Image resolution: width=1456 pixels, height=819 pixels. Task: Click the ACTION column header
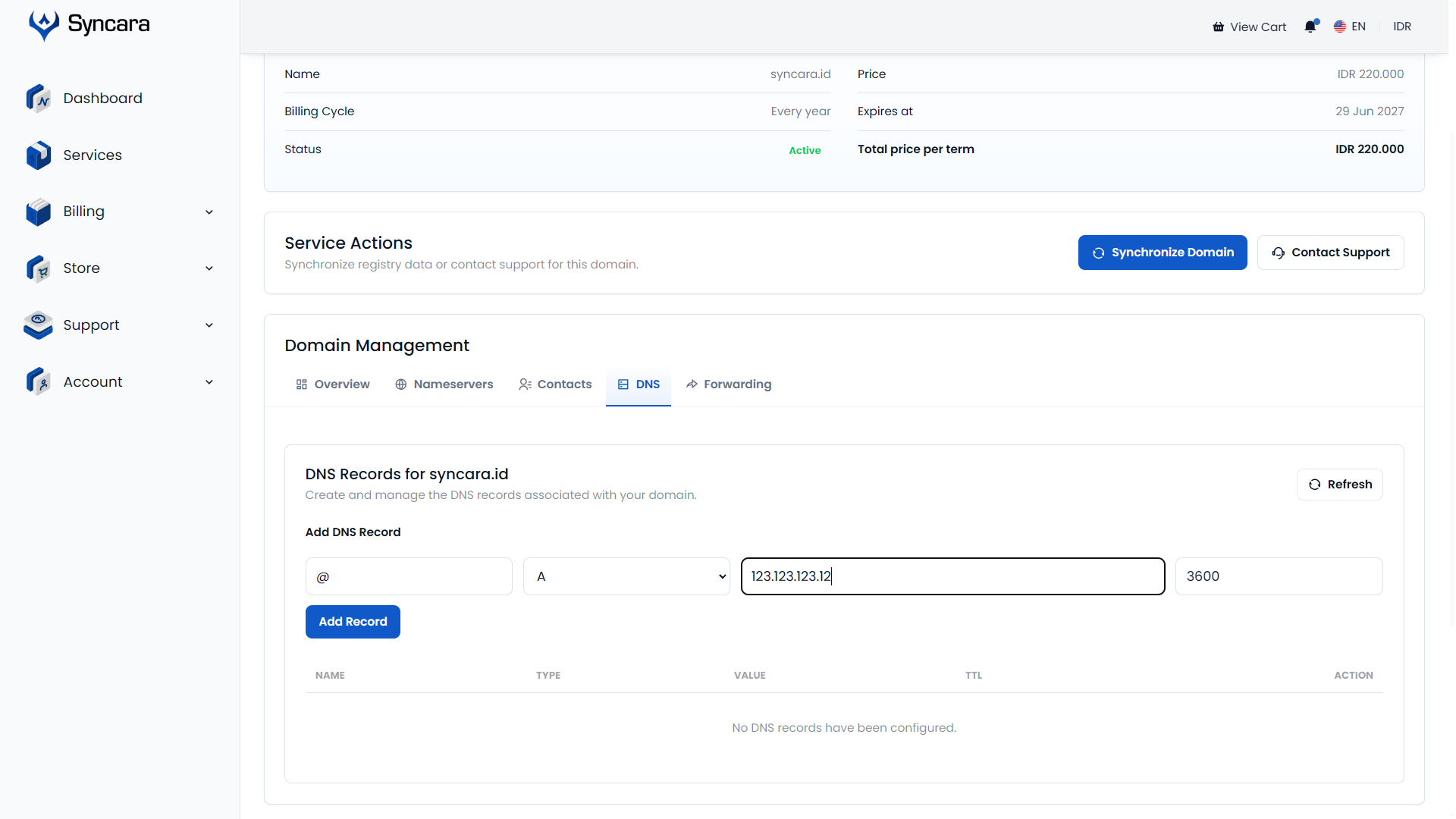(x=1354, y=676)
